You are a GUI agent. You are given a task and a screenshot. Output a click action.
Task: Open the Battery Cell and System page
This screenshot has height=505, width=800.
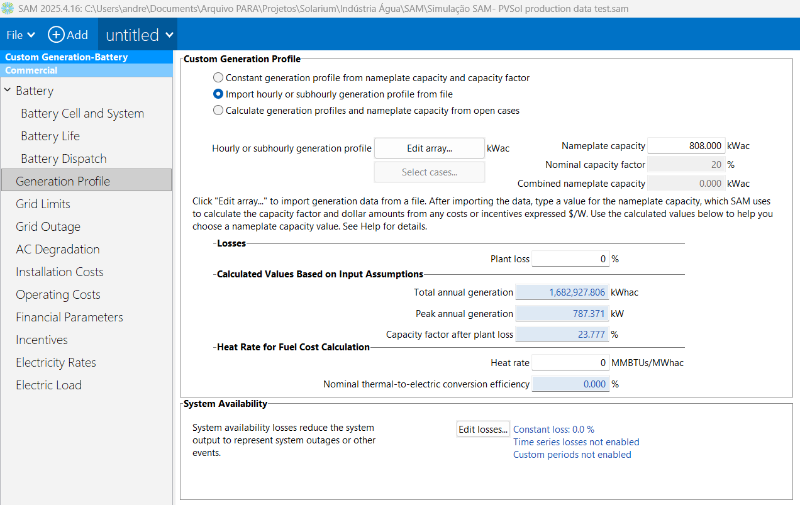click(82, 113)
